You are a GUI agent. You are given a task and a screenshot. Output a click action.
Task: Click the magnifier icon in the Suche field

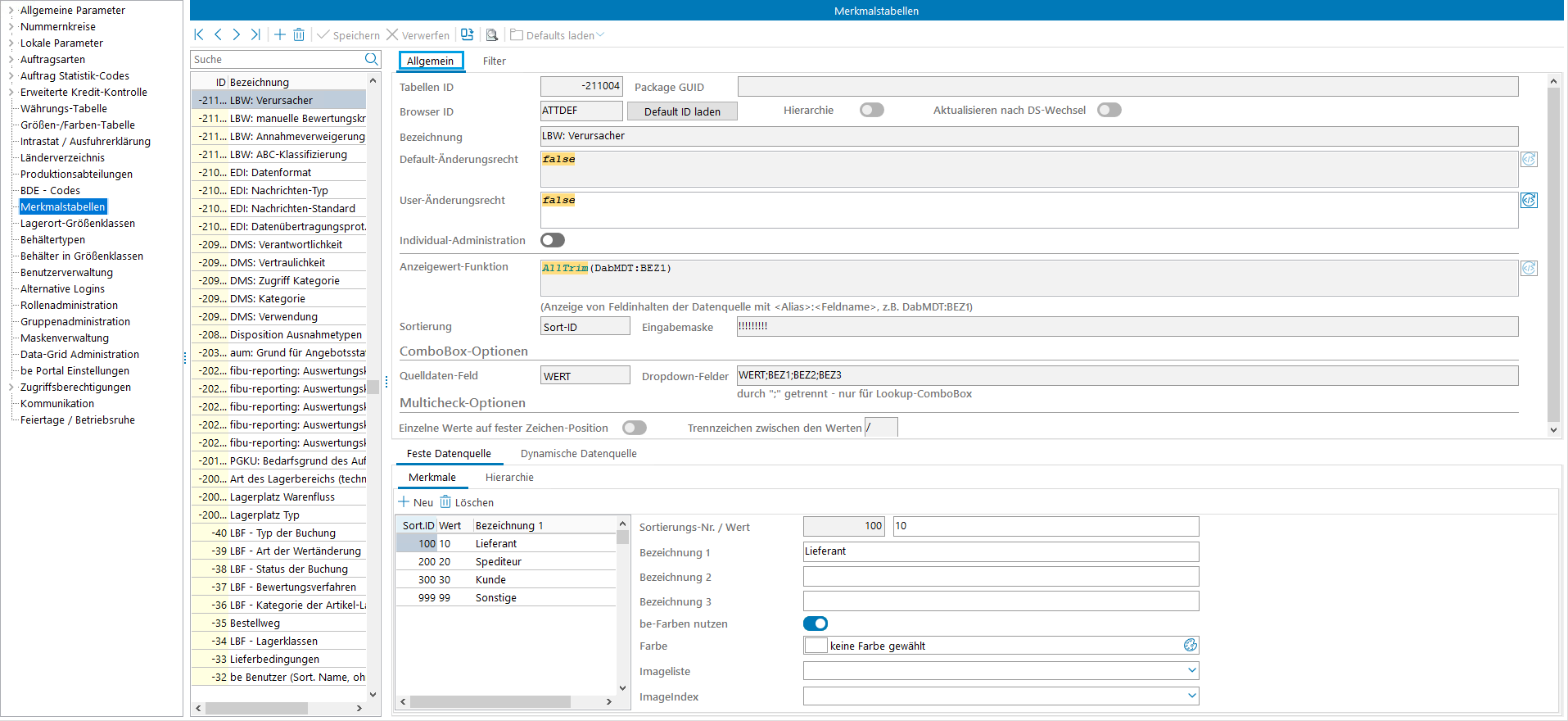click(371, 59)
